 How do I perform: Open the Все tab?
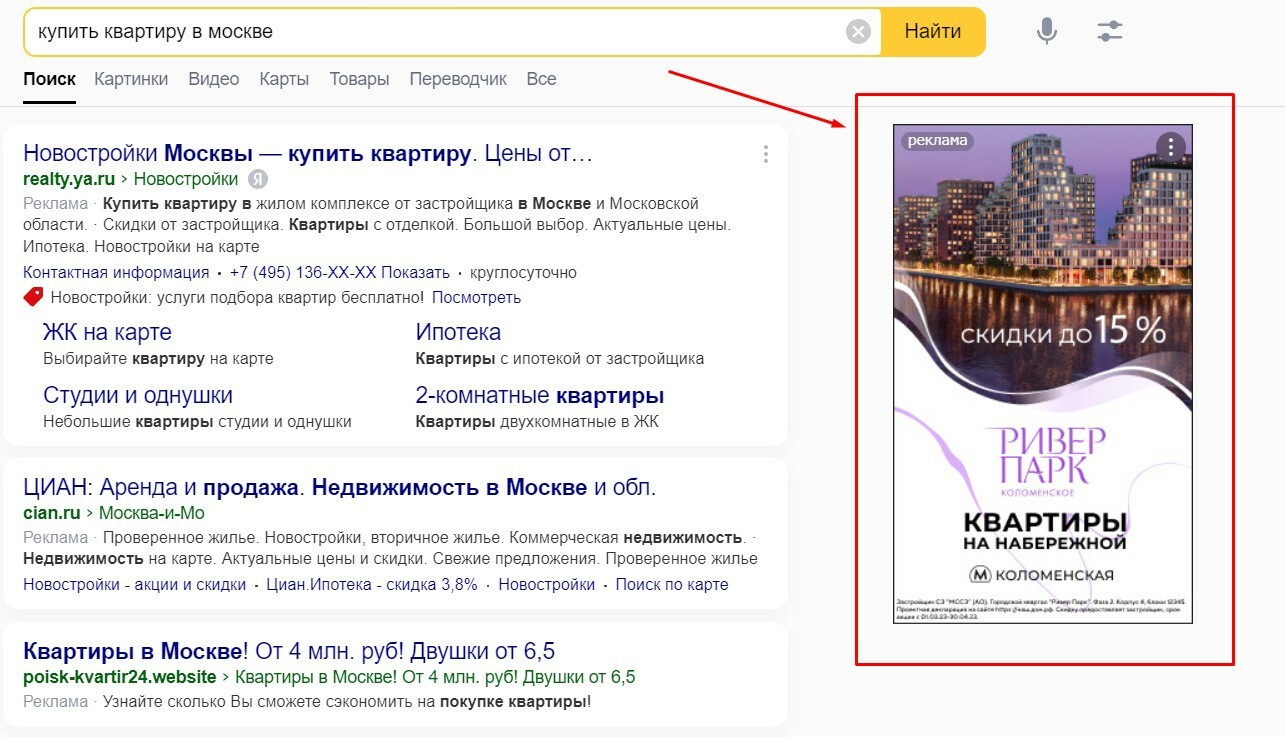point(541,79)
